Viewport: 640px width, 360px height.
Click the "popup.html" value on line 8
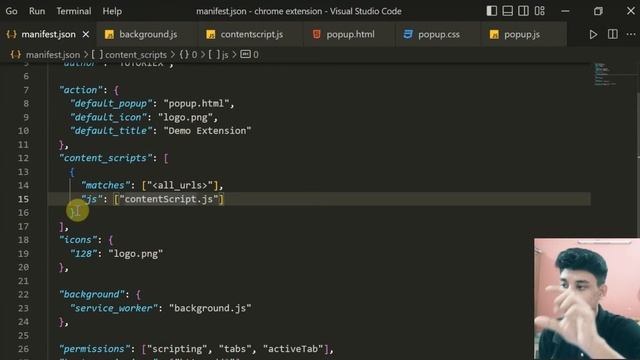(x=196, y=104)
